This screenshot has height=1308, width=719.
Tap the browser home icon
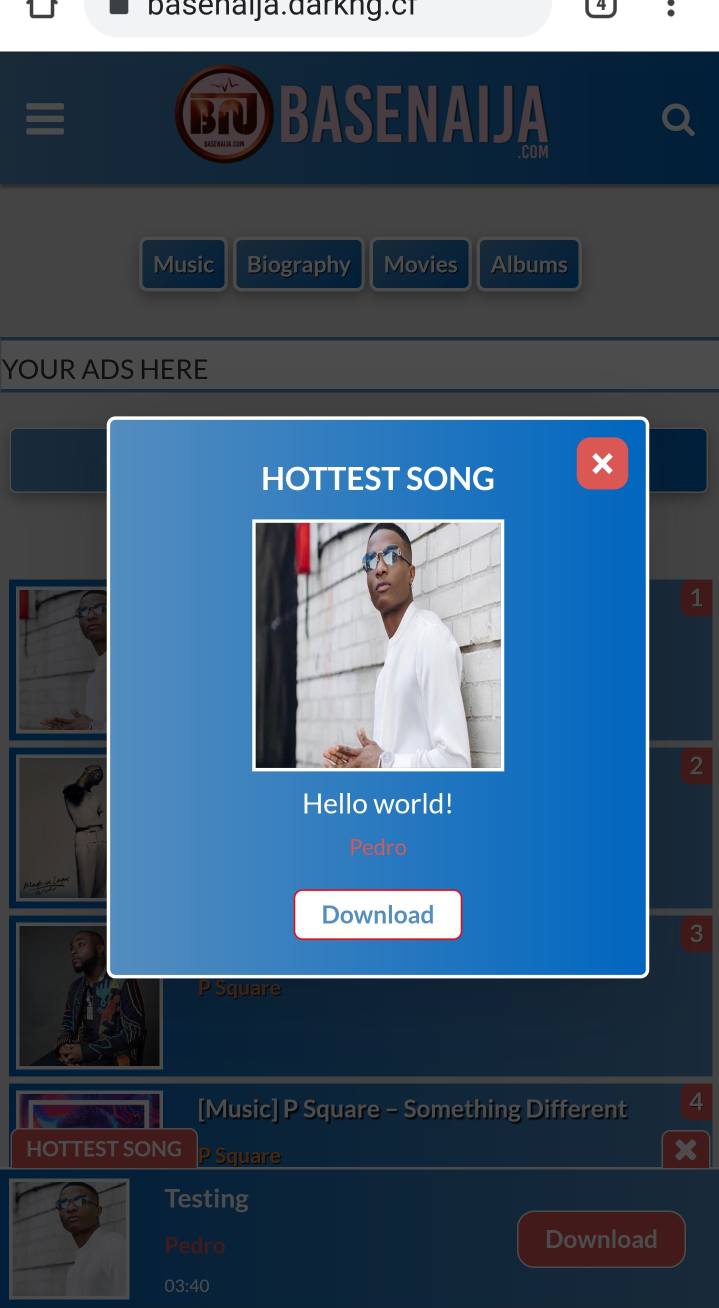(x=41, y=8)
